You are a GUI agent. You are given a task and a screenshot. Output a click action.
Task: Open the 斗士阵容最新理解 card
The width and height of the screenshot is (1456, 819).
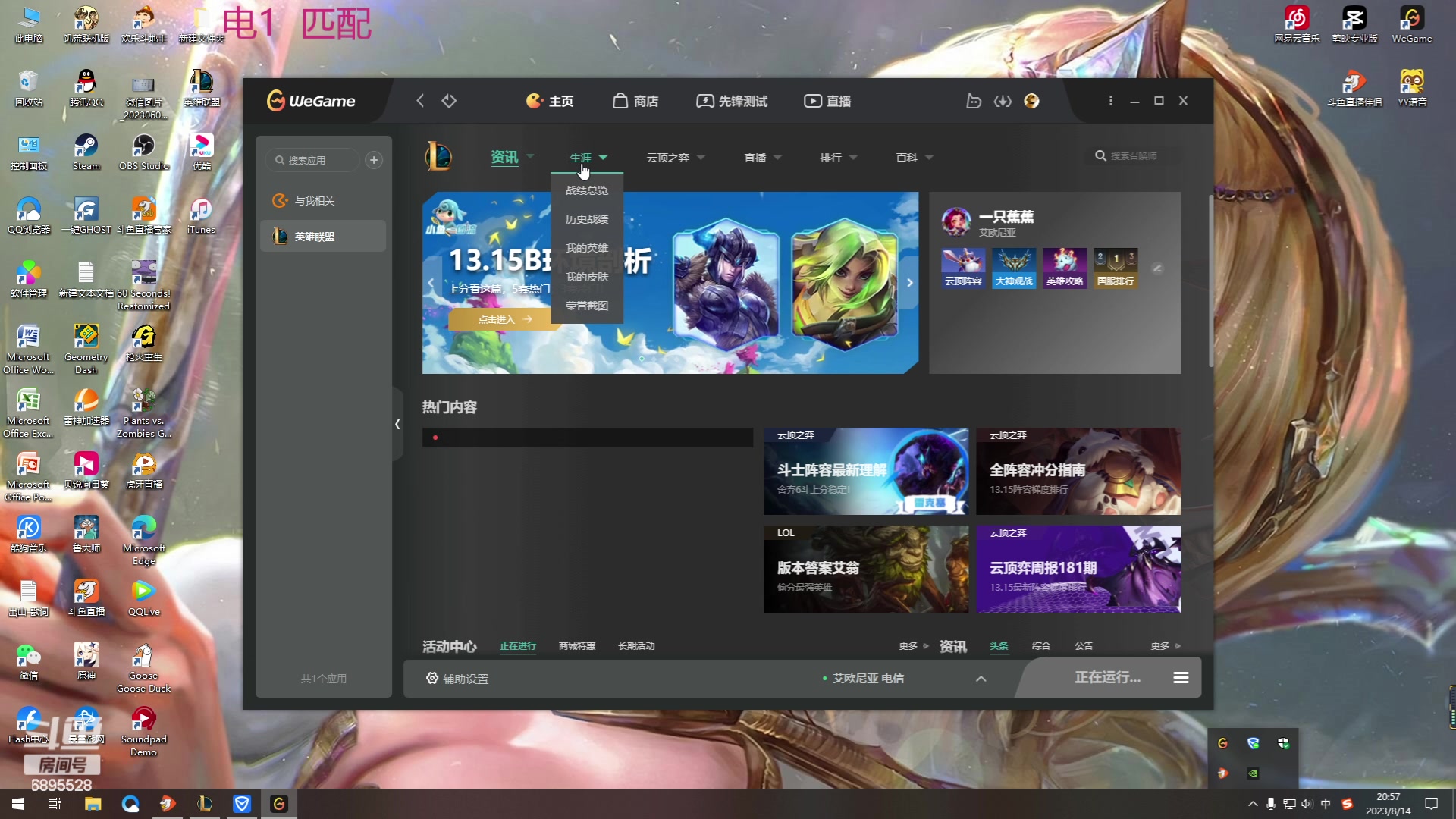tap(866, 471)
